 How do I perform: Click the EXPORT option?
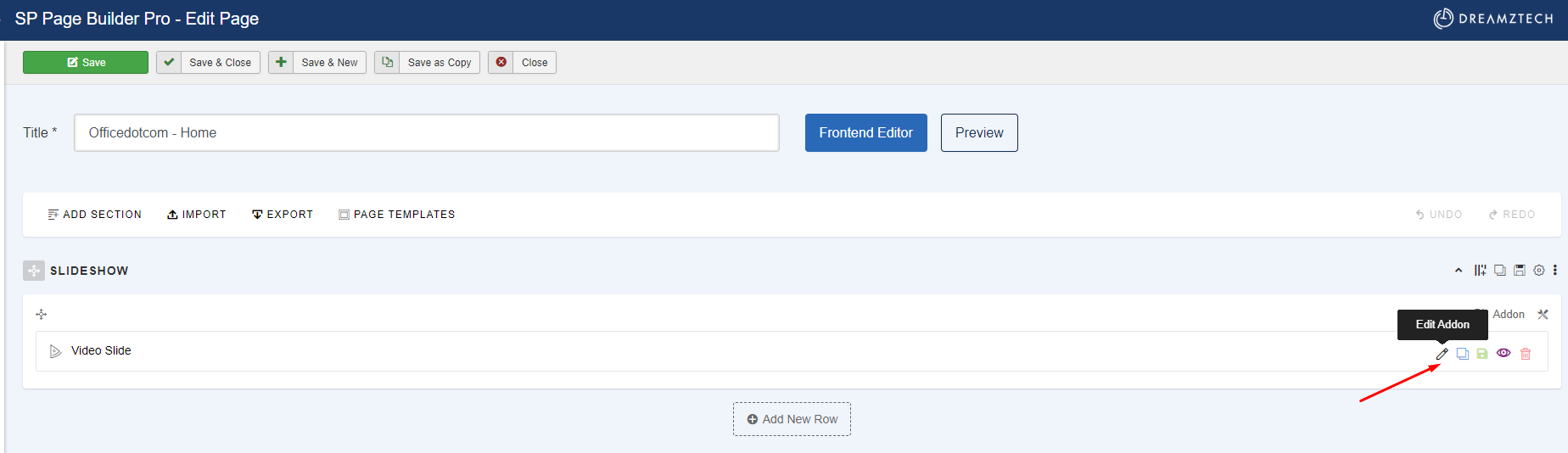click(x=283, y=215)
